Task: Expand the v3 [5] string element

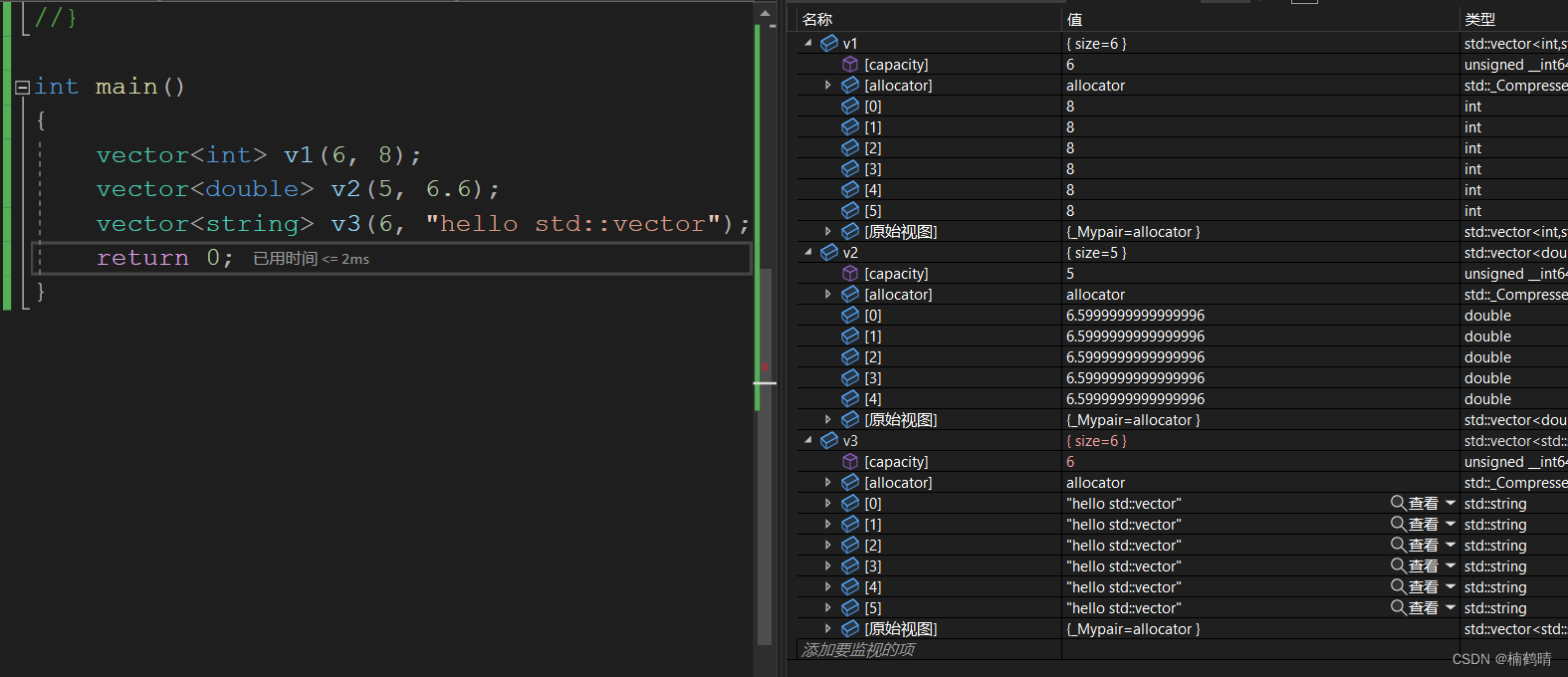Action: tap(828, 608)
